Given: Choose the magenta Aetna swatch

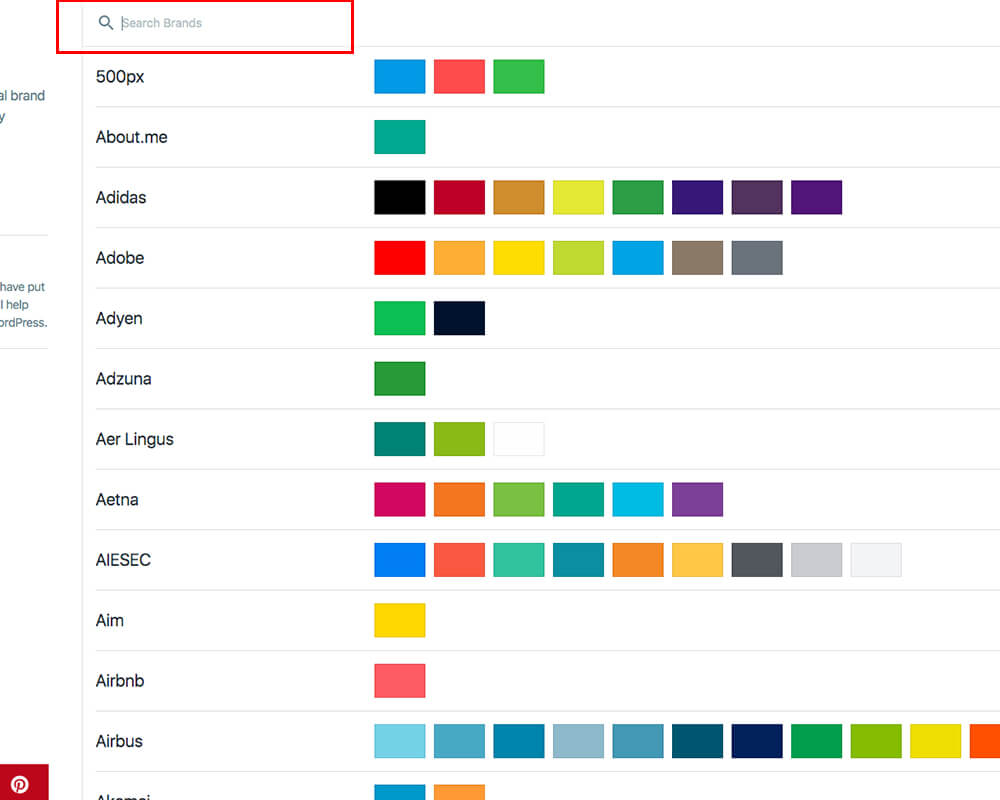Looking at the screenshot, I should coord(400,500).
